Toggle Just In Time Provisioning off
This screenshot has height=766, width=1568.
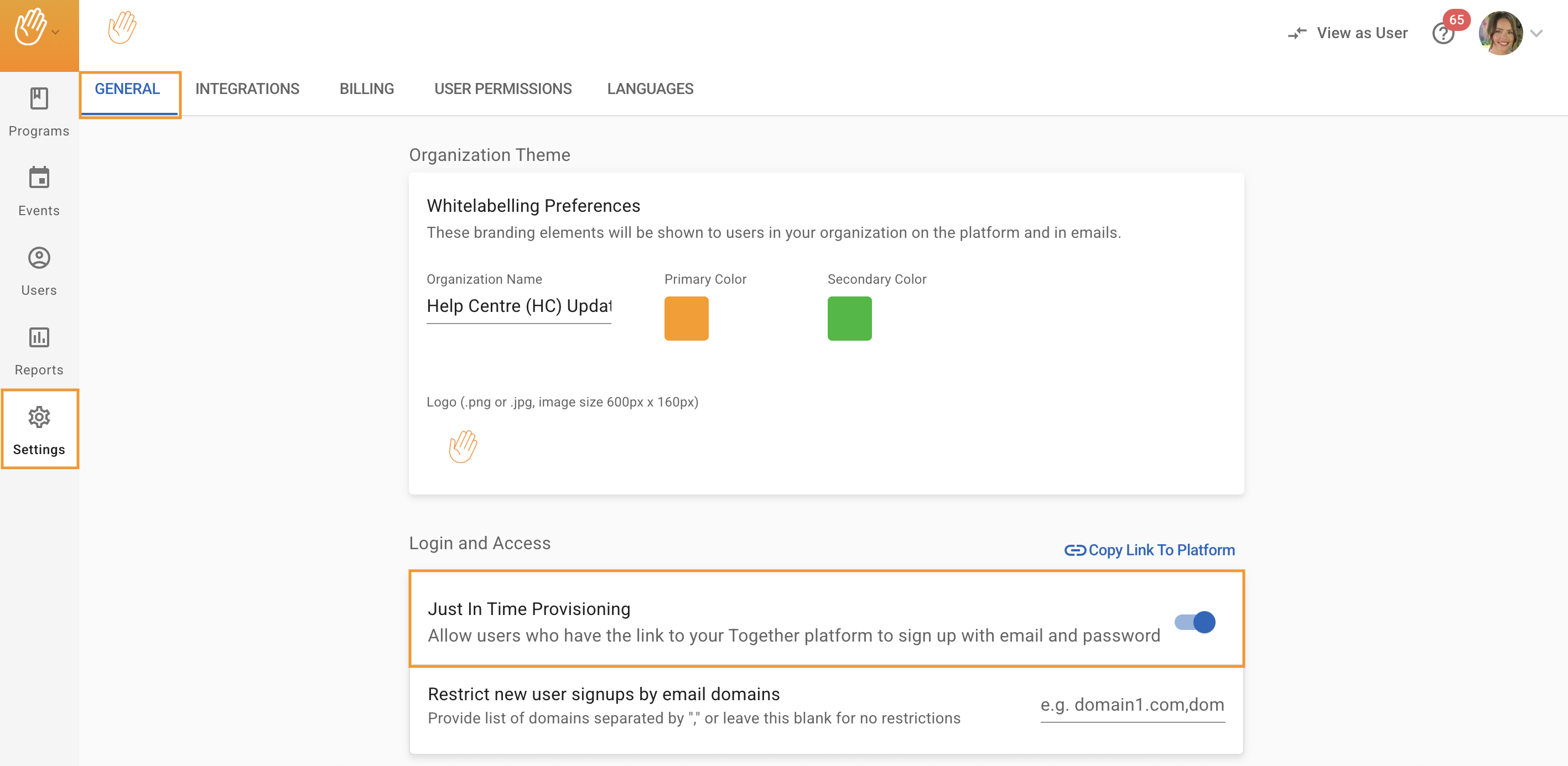point(1195,622)
